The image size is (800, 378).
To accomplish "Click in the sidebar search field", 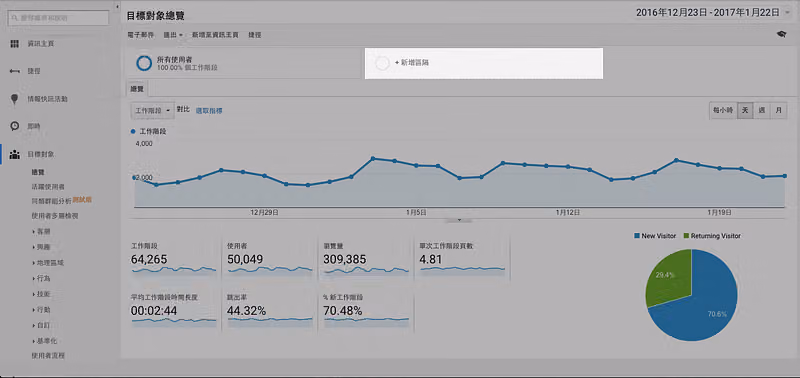I will pyautogui.click(x=58, y=18).
